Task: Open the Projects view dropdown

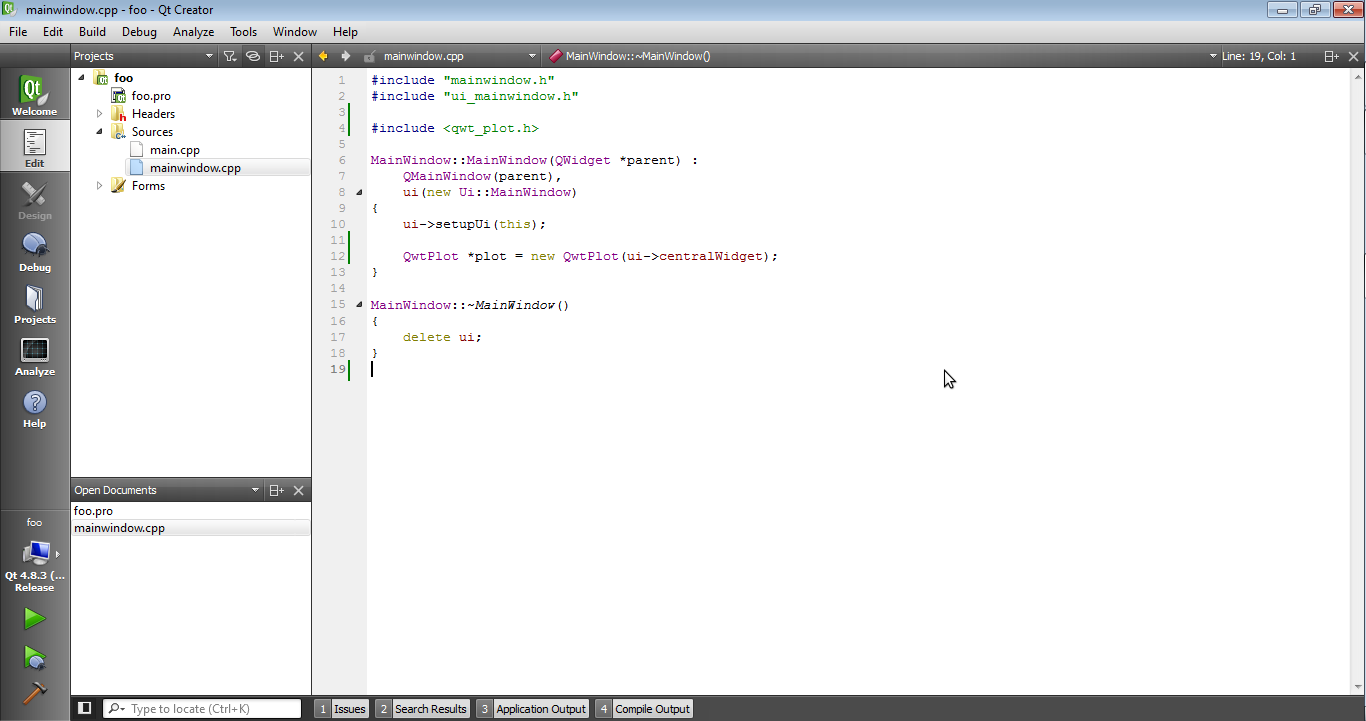Action: [x=144, y=56]
